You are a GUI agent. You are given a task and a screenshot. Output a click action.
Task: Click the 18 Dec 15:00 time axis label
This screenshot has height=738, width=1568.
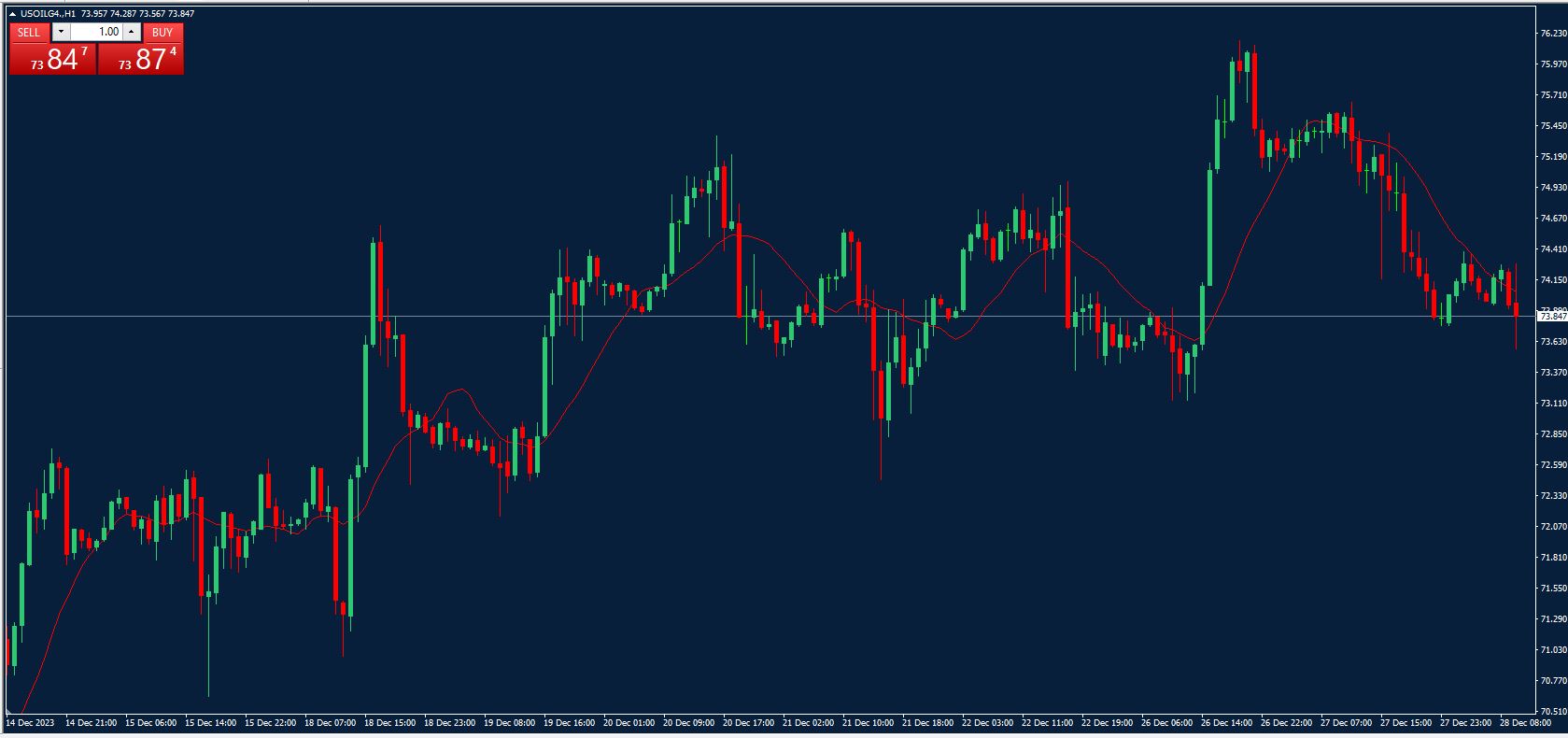point(389,723)
